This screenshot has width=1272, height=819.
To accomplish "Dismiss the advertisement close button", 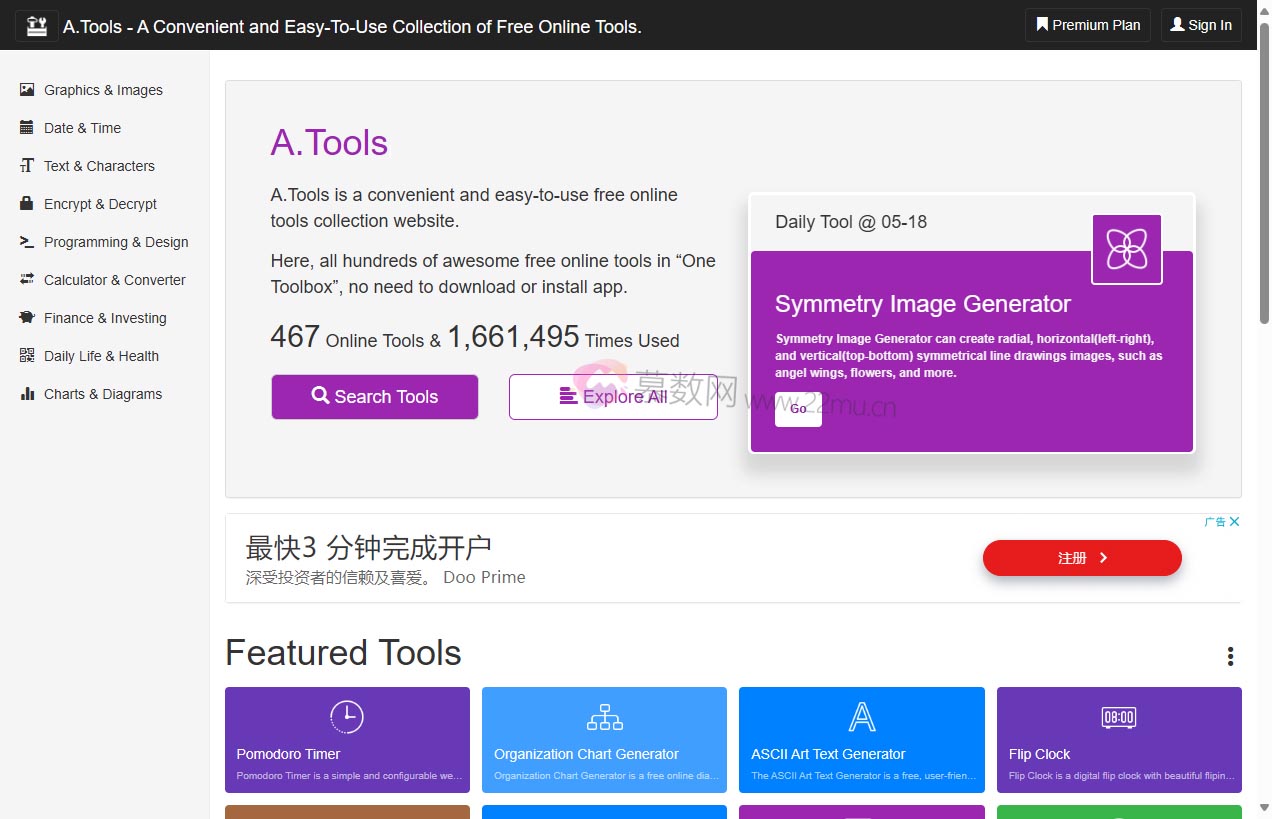I will point(1235,521).
